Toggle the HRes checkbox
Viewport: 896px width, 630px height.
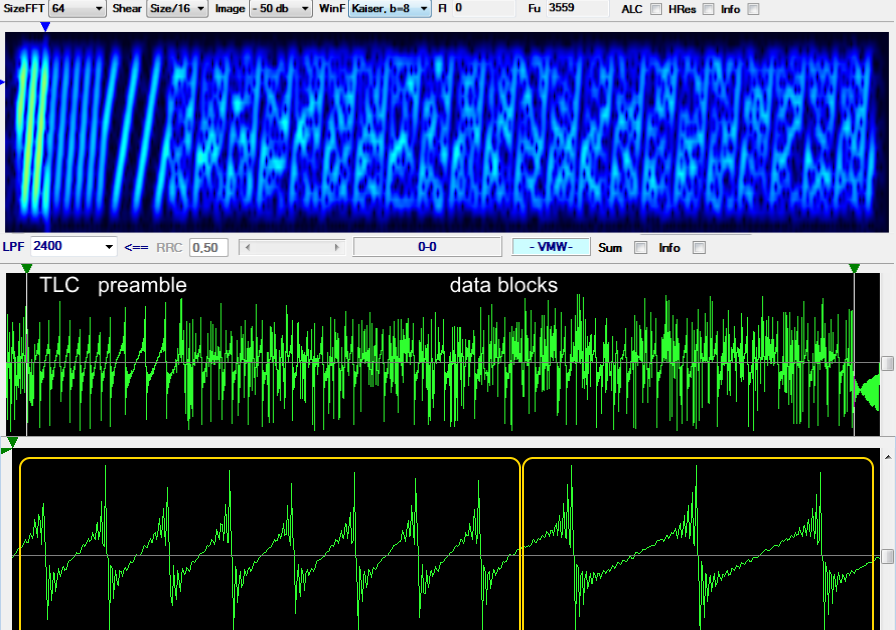pos(708,9)
